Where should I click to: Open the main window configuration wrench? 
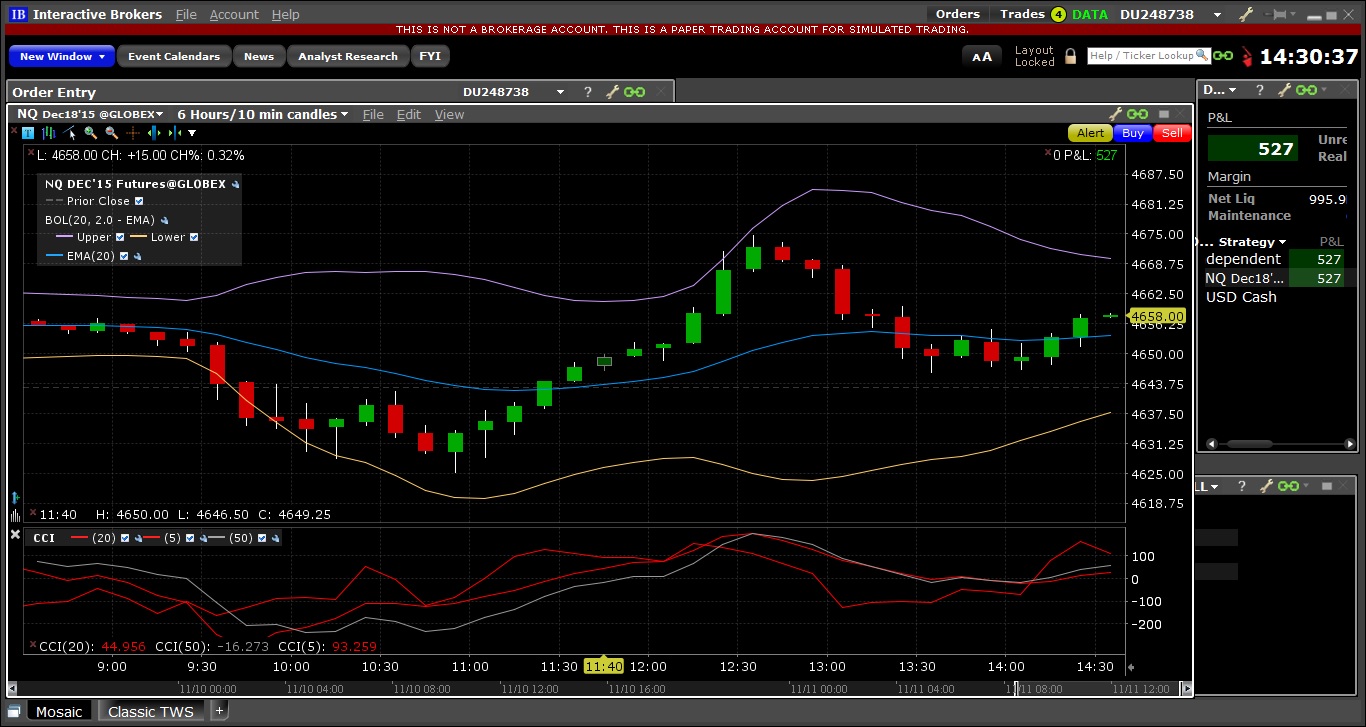pos(1246,14)
